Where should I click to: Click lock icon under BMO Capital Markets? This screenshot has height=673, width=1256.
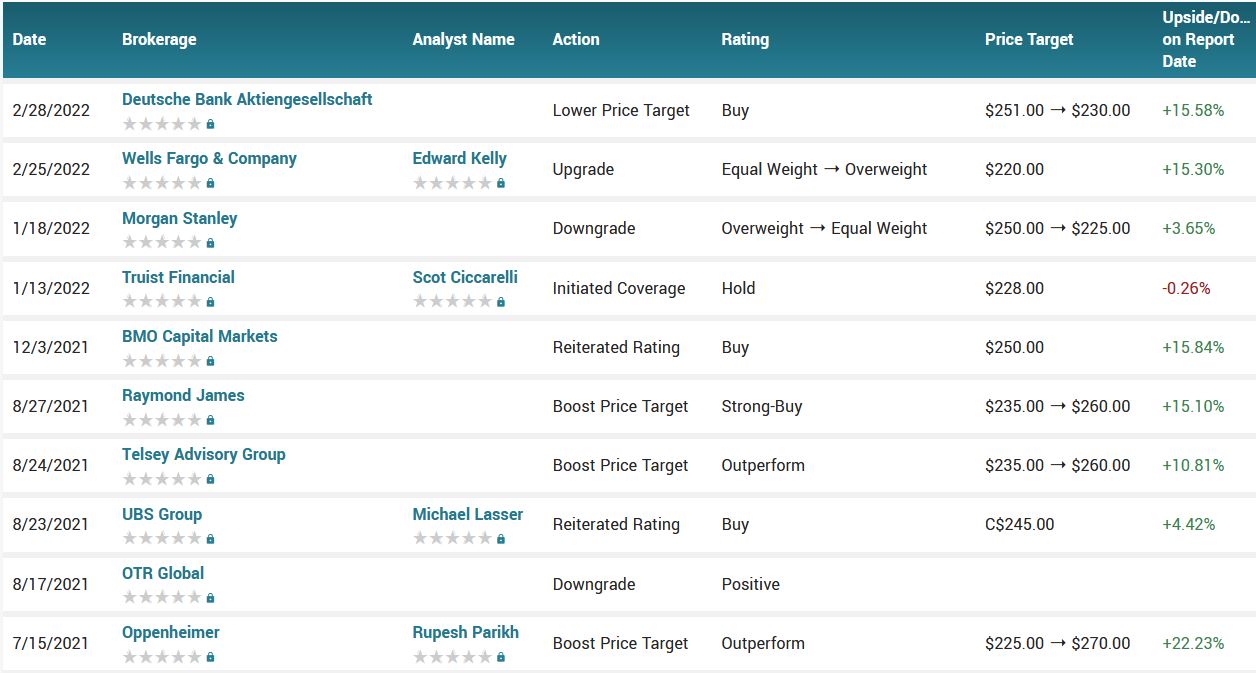point(210,361)
